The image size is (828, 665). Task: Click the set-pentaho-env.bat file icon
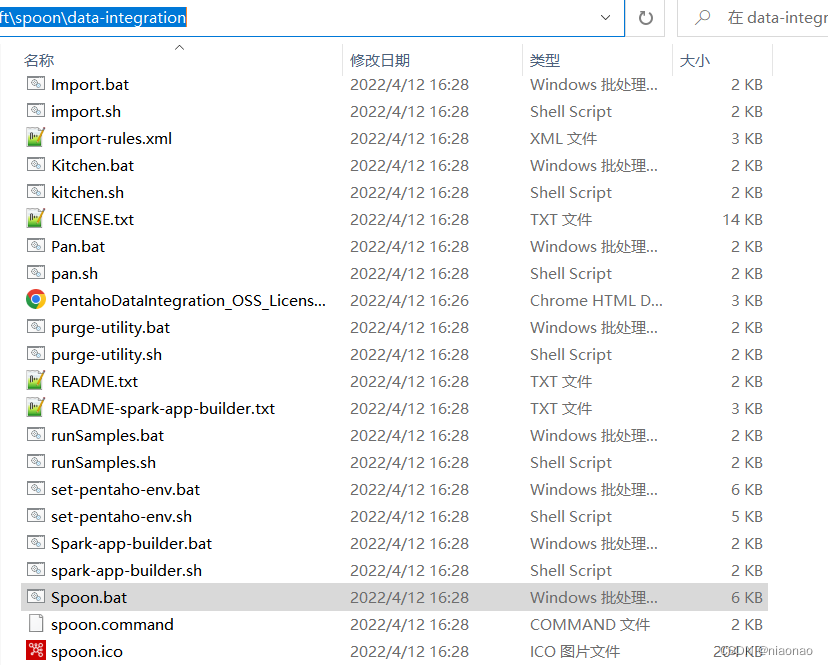point(36,489)
